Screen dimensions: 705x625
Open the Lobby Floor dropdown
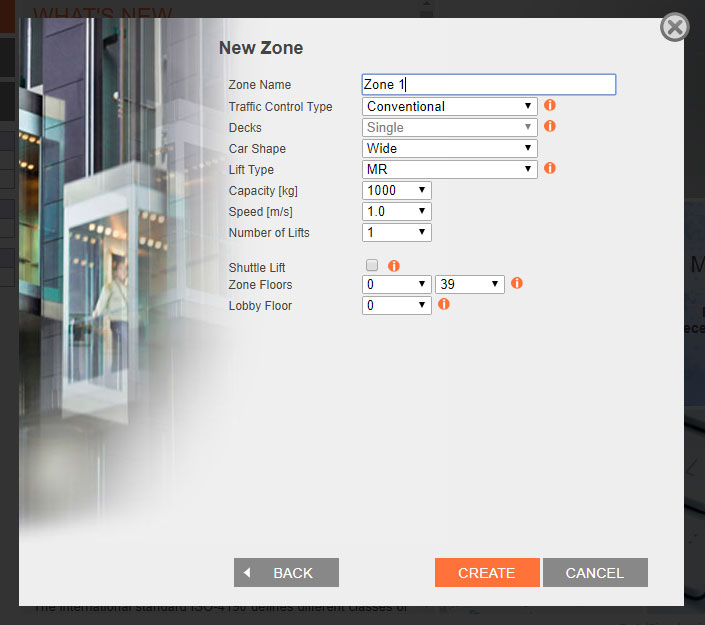coord(396,305)
